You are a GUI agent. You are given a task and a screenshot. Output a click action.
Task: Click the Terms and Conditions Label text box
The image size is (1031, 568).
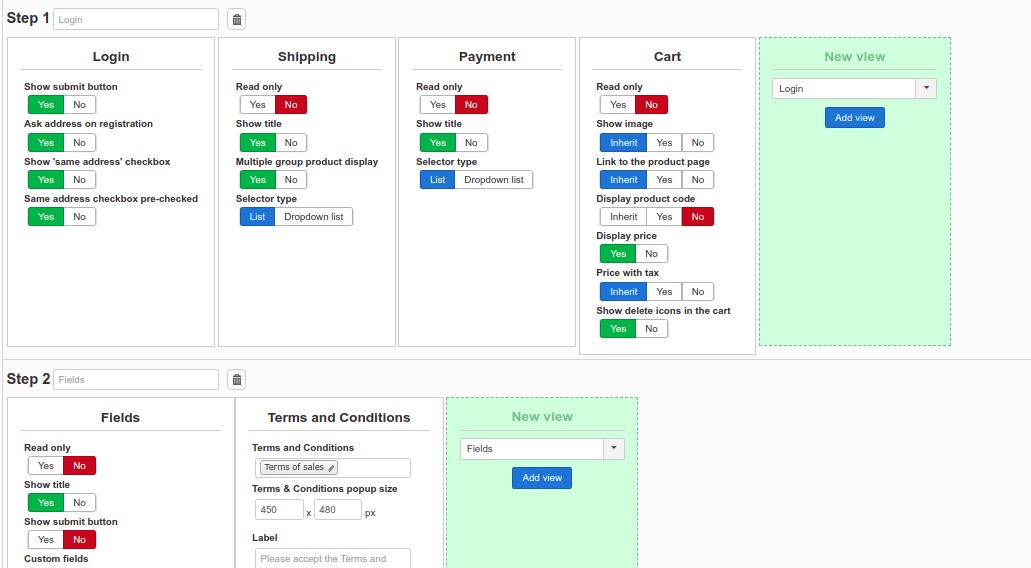tap(332, 558)
